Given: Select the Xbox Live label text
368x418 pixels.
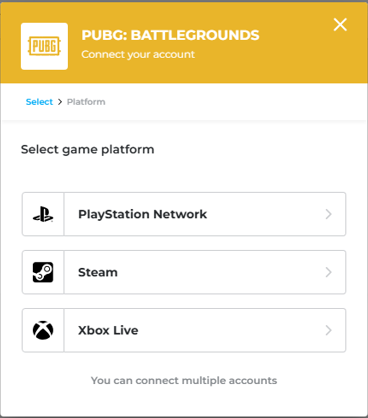Looking at the screenshot, I should click(x=108, y=330).
